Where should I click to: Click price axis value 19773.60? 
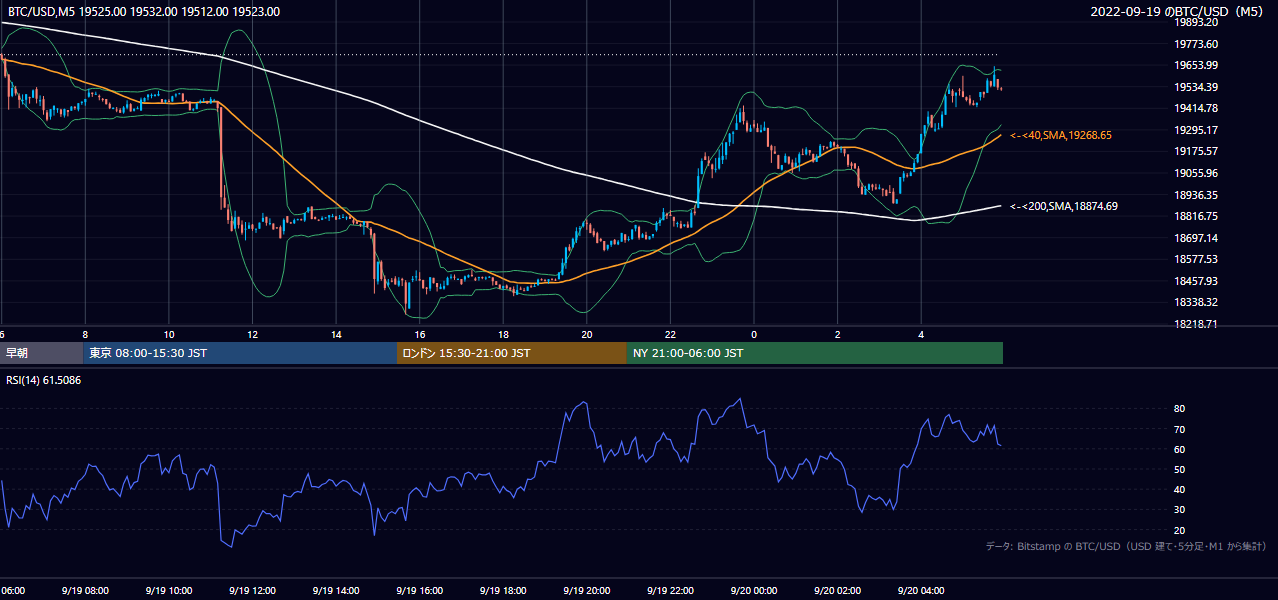[x=1197, y=44]
